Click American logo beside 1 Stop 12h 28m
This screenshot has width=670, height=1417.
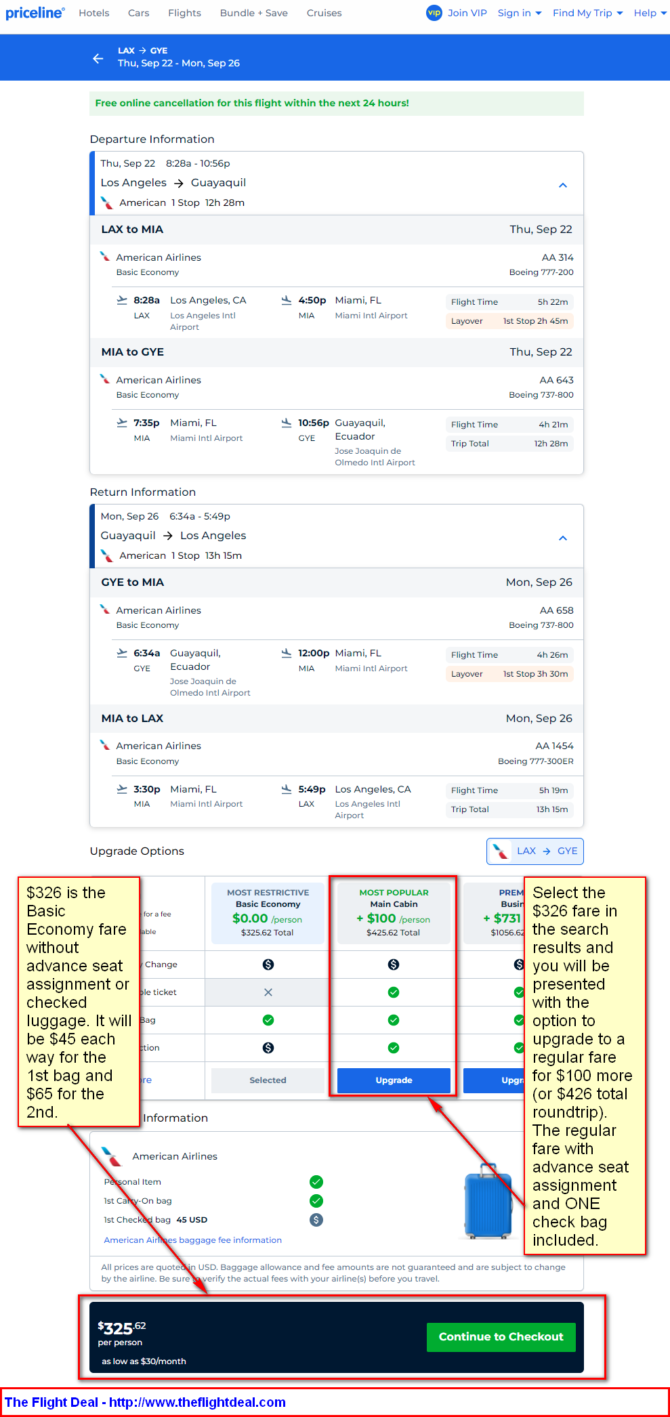click(x=107, y=202)
